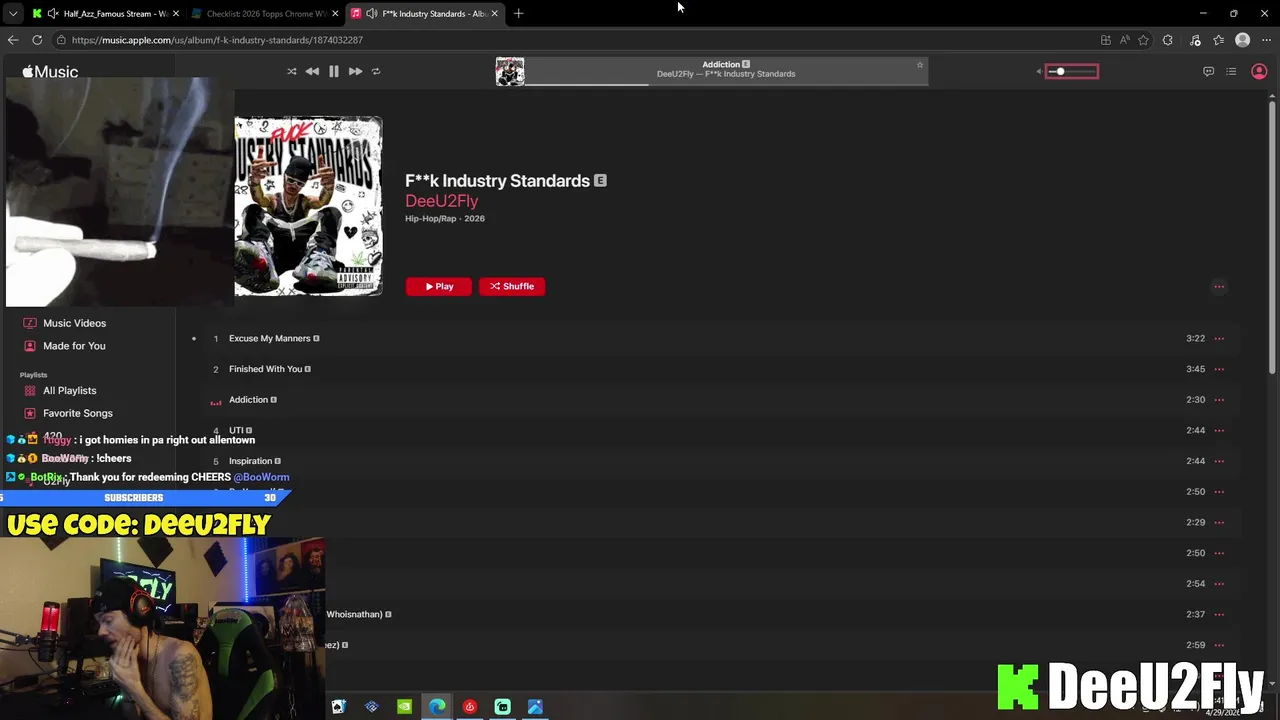Close the Half_Azz_Famous Stream tab
Image resolution: width=1280 pixels, height=720 pixels.
pyautogui.click(x=176, y=13)
